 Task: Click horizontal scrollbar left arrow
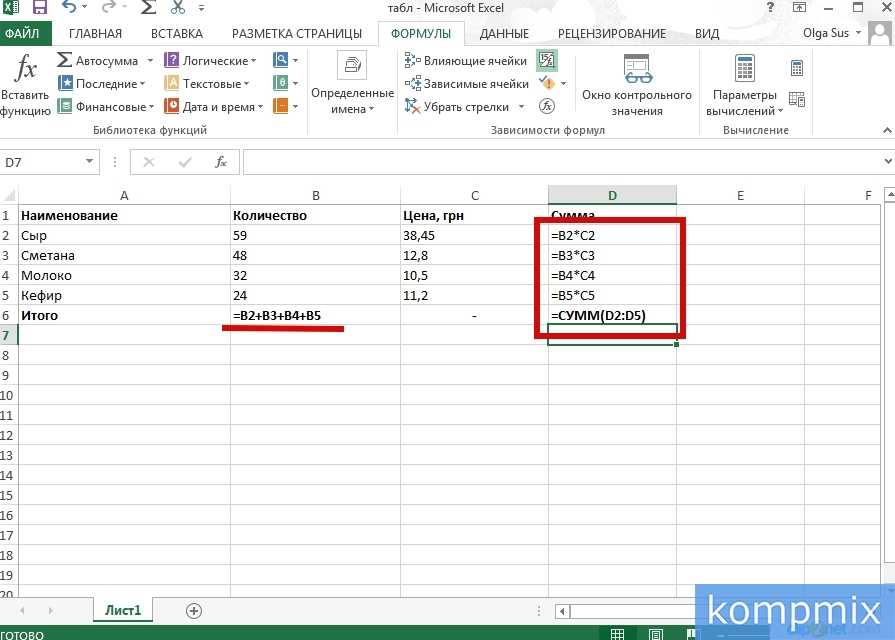562,611
